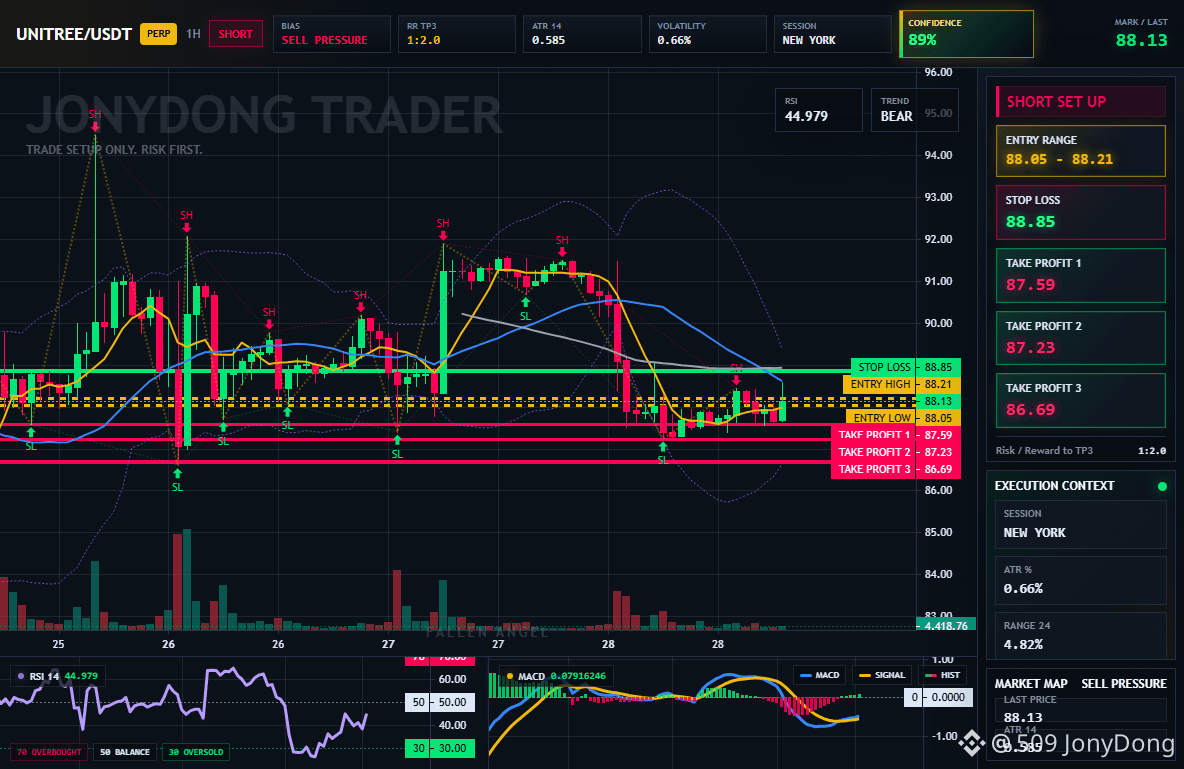Click the Trend BEAR chart box
Image resolution: width=1184 pixels, height=769 pixels.
tap(914, 110)
